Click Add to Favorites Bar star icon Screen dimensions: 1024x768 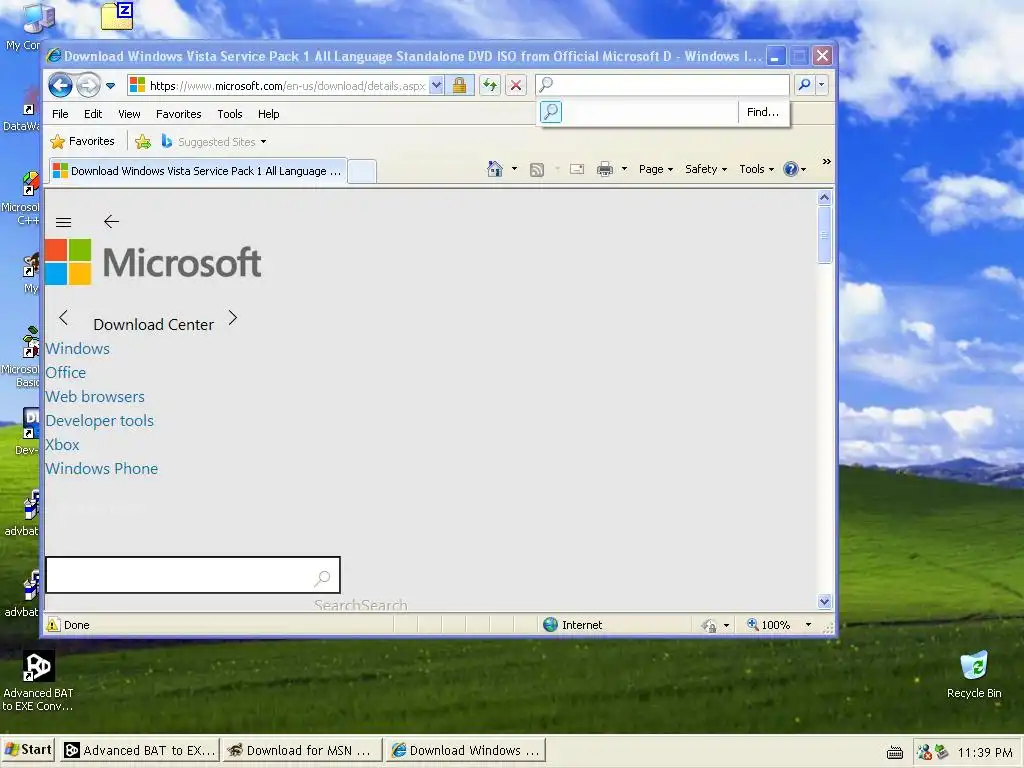point(143,142)
